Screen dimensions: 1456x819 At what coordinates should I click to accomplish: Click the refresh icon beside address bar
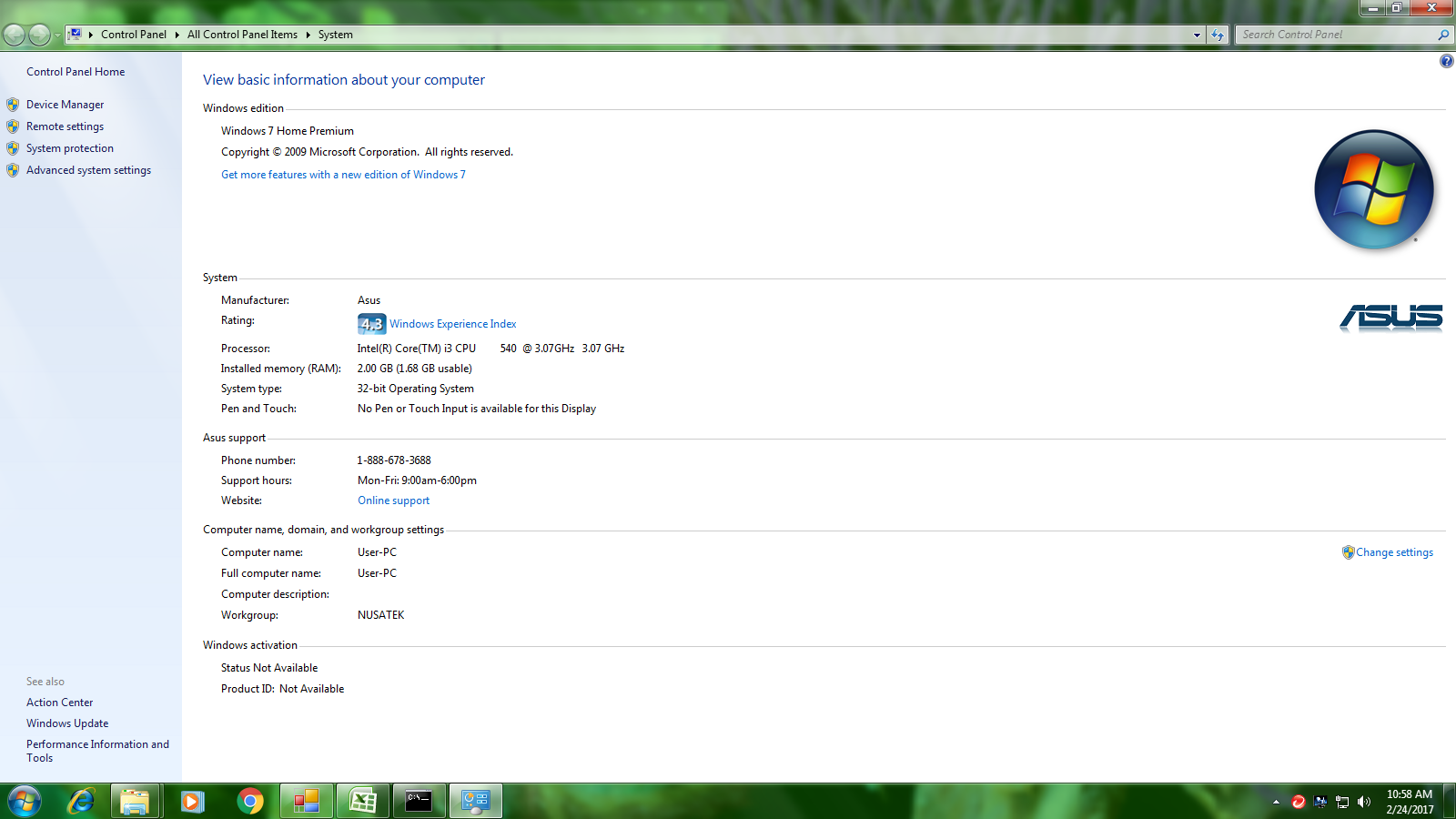[x=1218, y=35]
